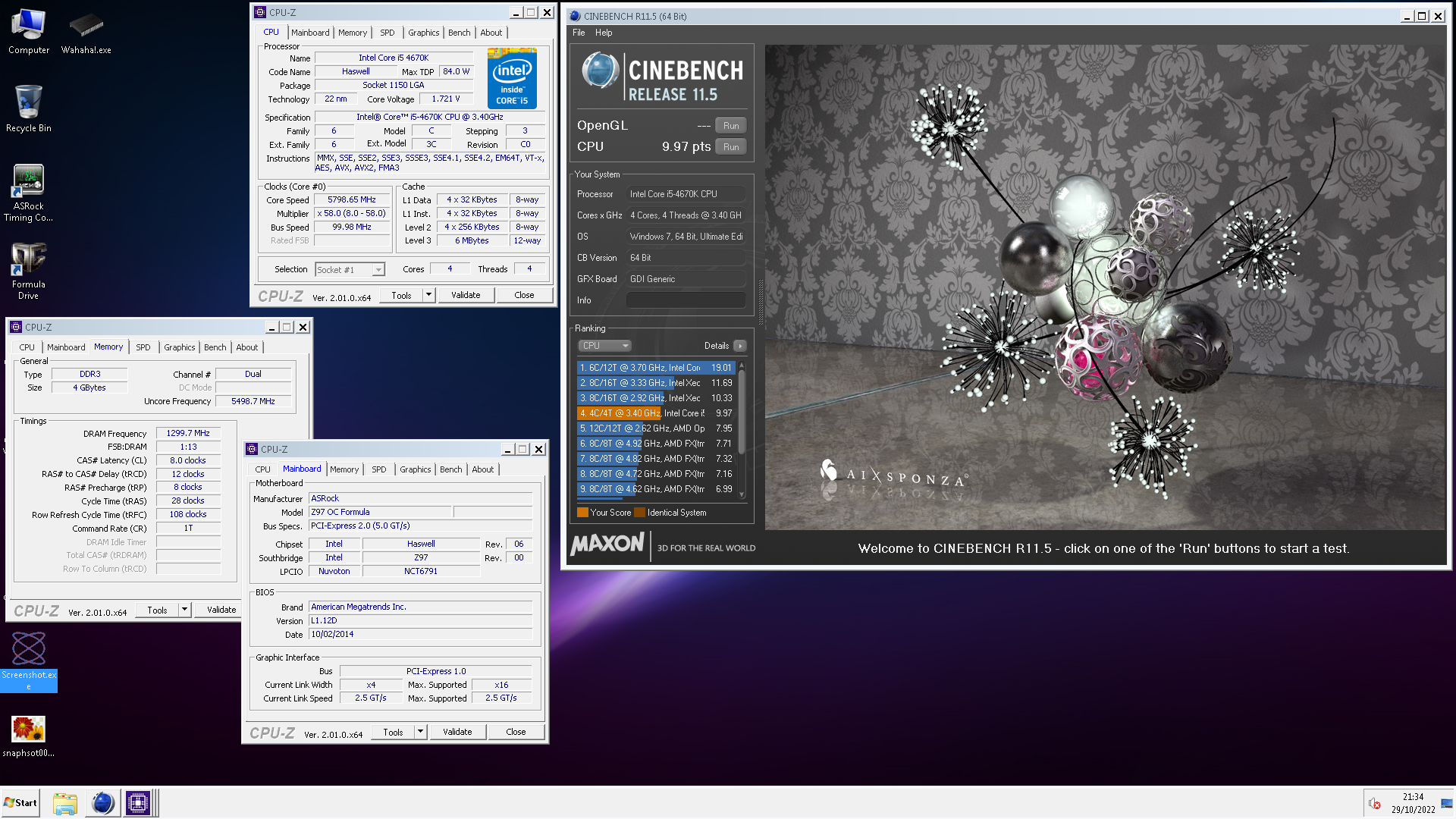Switch to CPU-Z taskbar icon
1456x819 pixels.
pyautogui.click(x=139, y=803)
